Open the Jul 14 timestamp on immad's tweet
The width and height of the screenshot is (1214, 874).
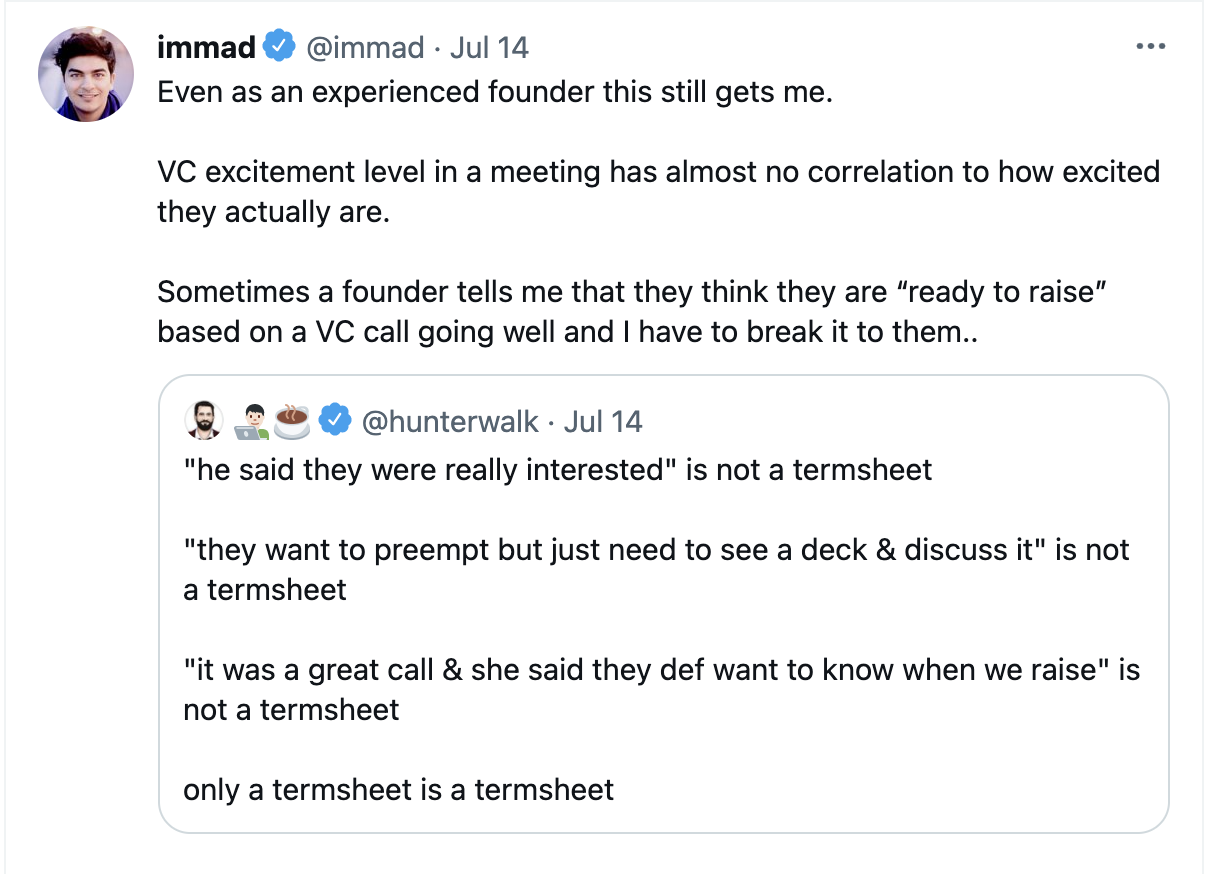pos(489,47)
